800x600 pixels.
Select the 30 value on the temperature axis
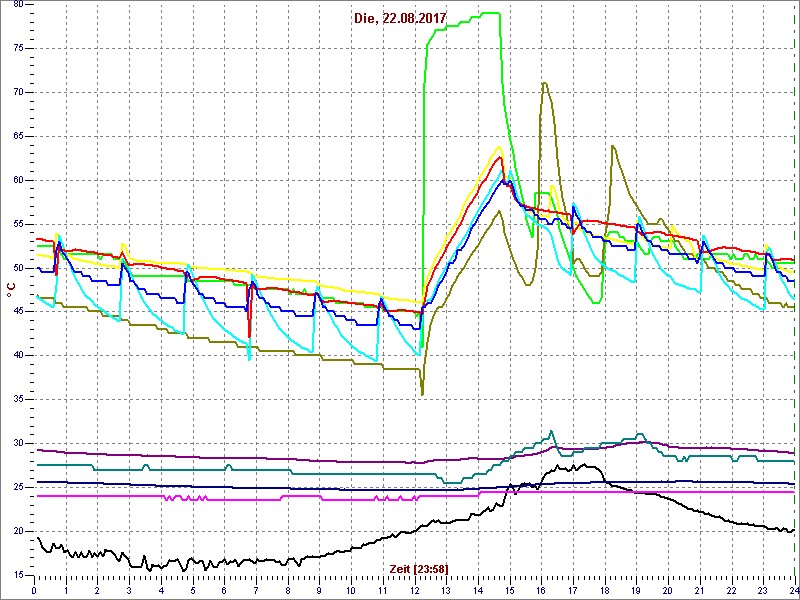click(18, 443)
